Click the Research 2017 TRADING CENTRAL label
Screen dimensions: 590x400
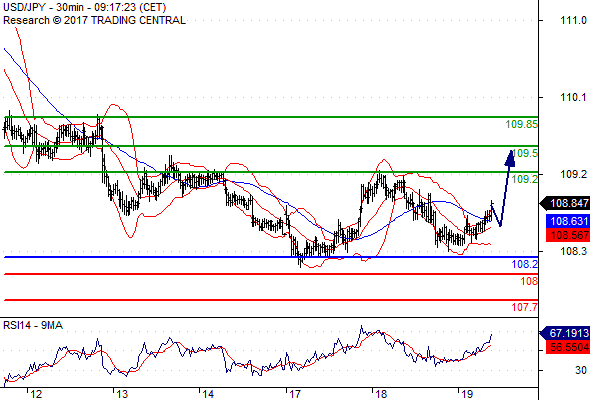tap(94, 20)
